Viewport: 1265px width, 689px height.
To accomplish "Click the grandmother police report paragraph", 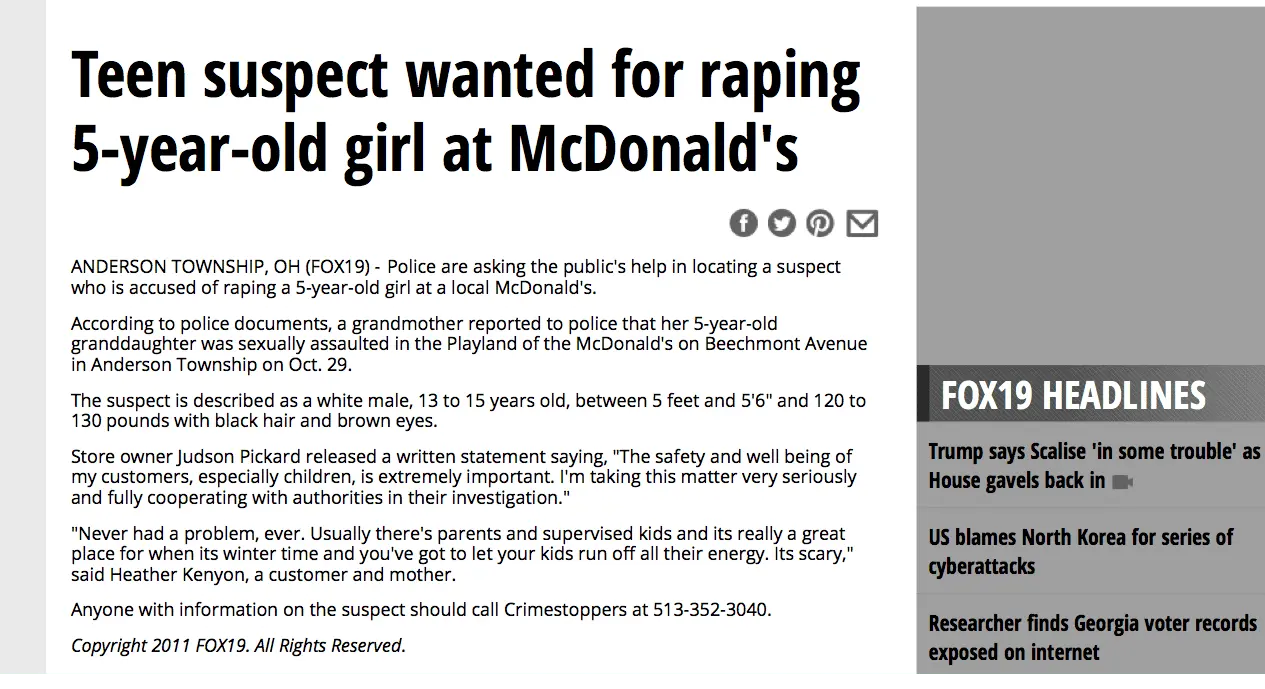I will [469, 344].
